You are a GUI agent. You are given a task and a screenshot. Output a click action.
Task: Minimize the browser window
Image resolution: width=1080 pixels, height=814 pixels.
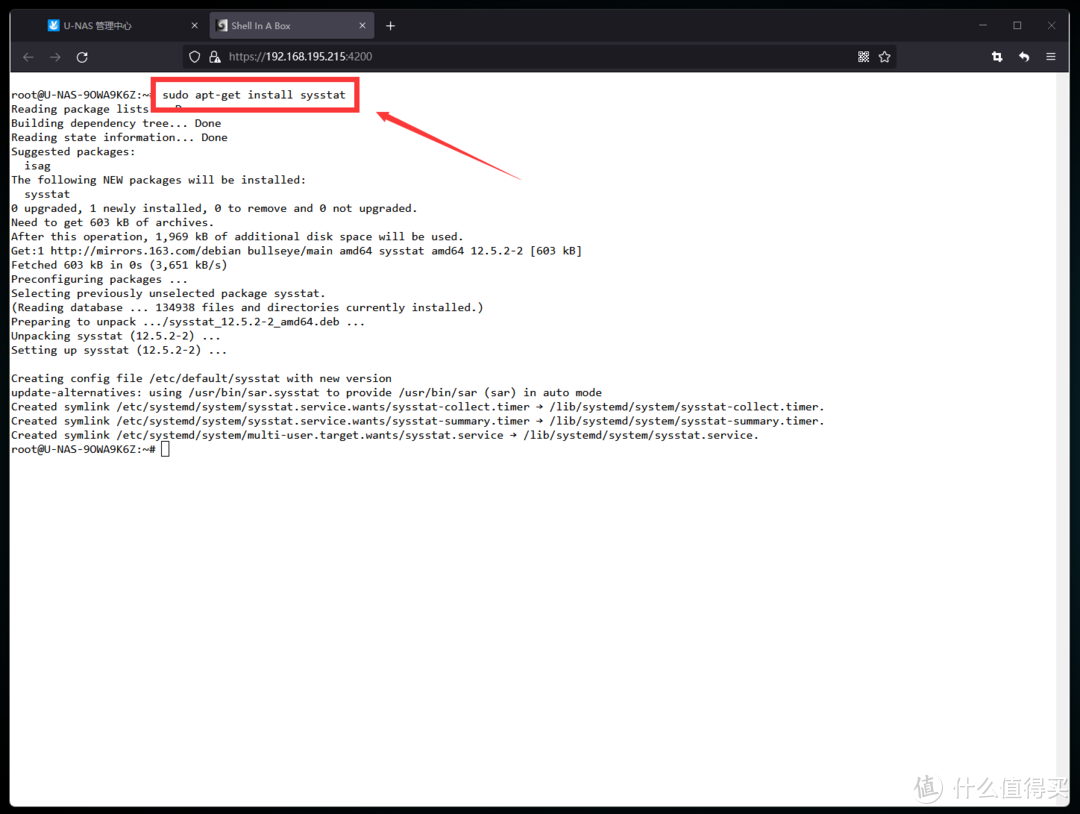(983, 25)
